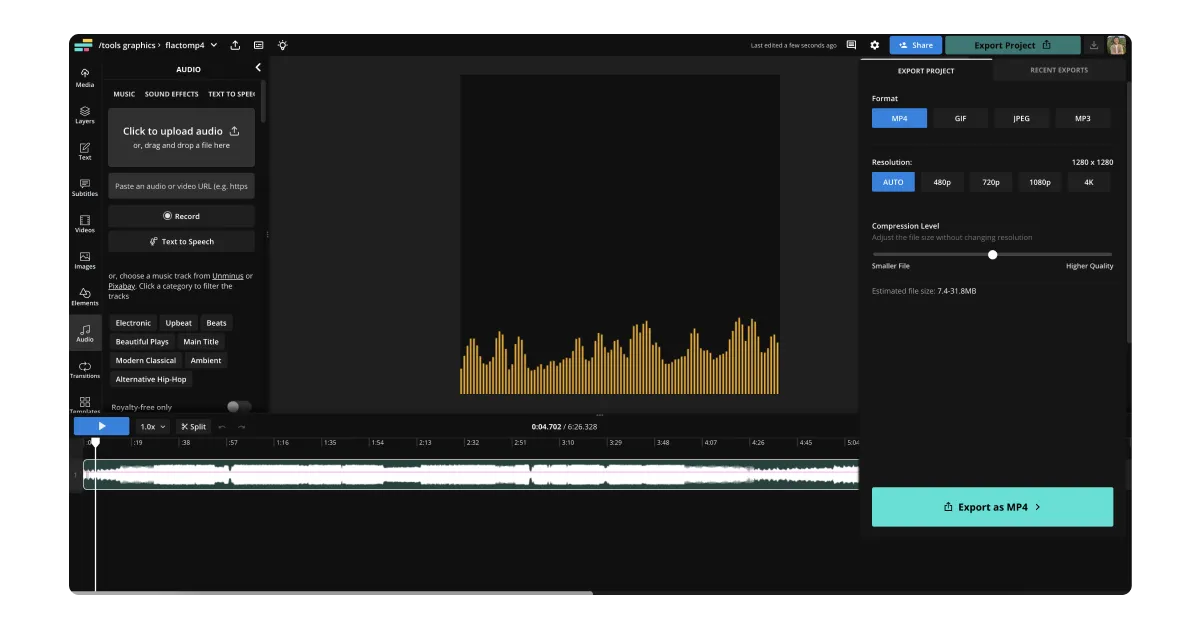The image size is (1200, 630).
Task: Click the Export Project button in top bar
Action: coord(1013,45)
